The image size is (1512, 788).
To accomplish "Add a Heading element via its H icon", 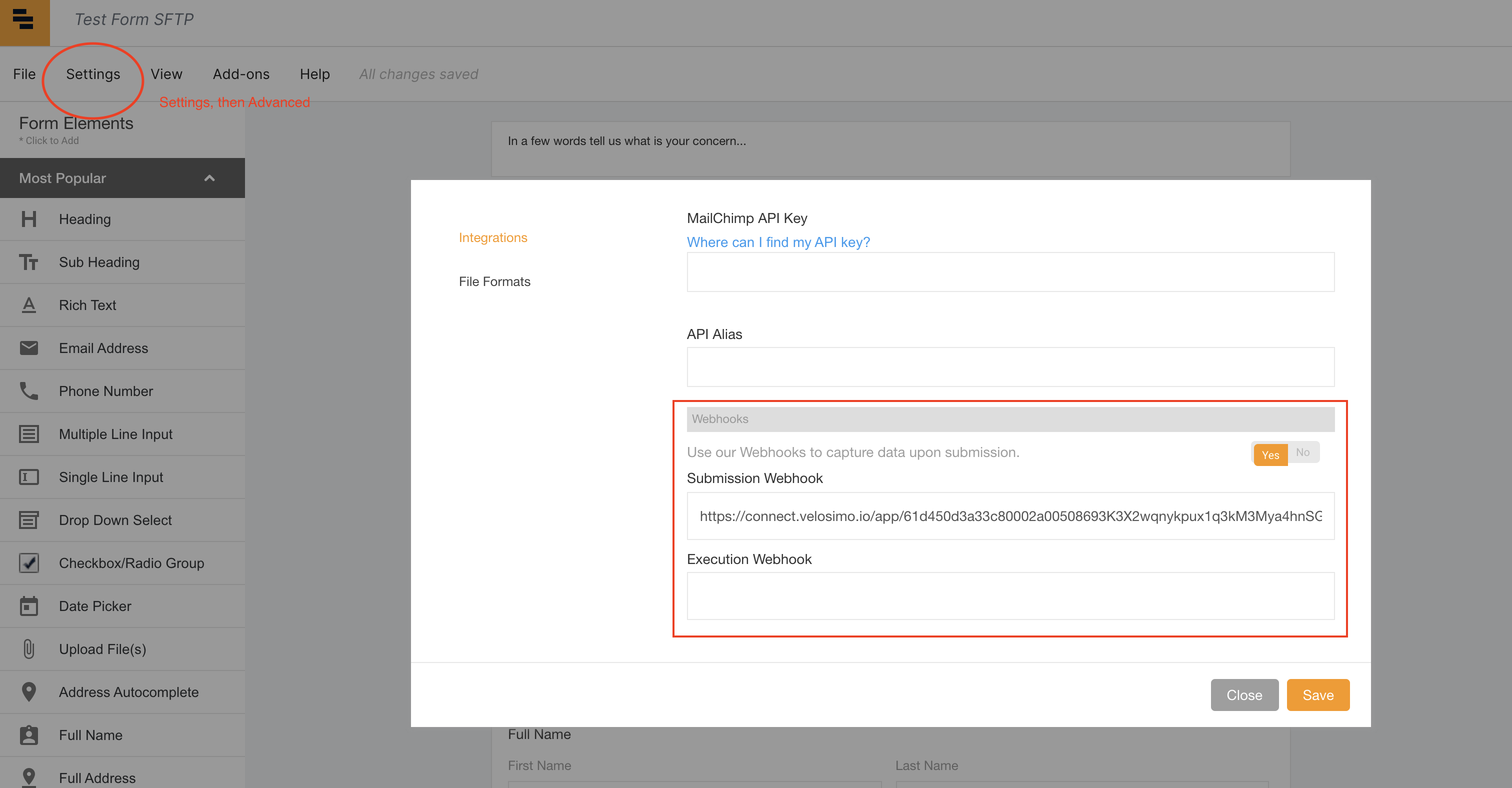I will tap(29, 219).
